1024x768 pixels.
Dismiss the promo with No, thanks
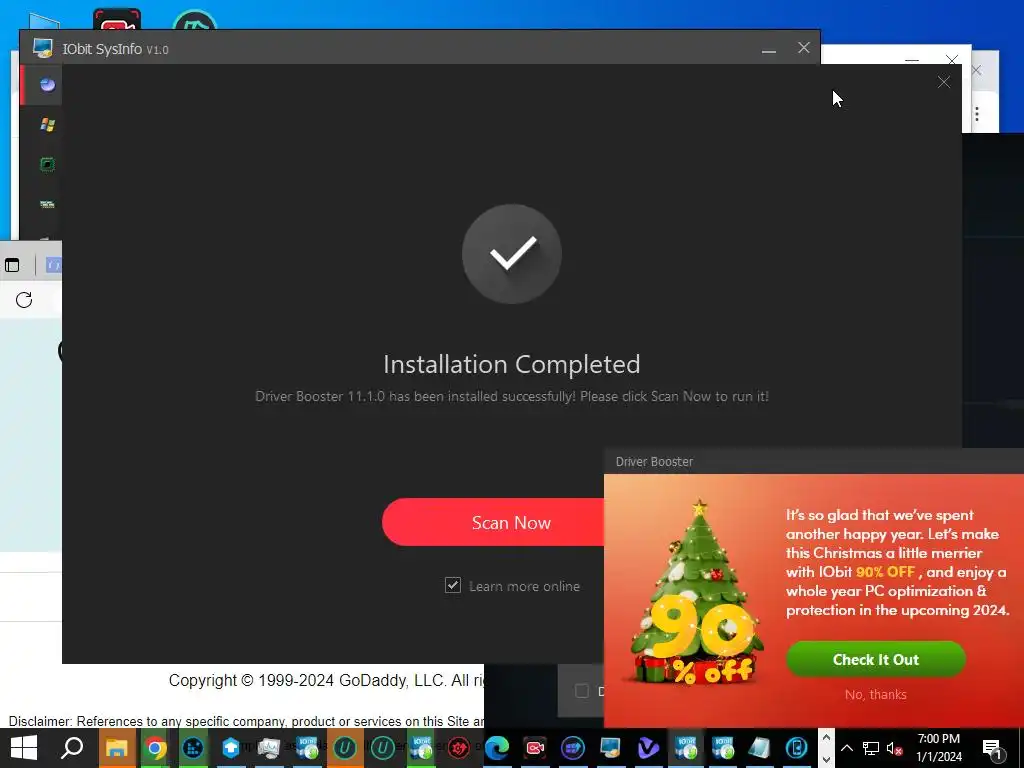coord(875,694)
